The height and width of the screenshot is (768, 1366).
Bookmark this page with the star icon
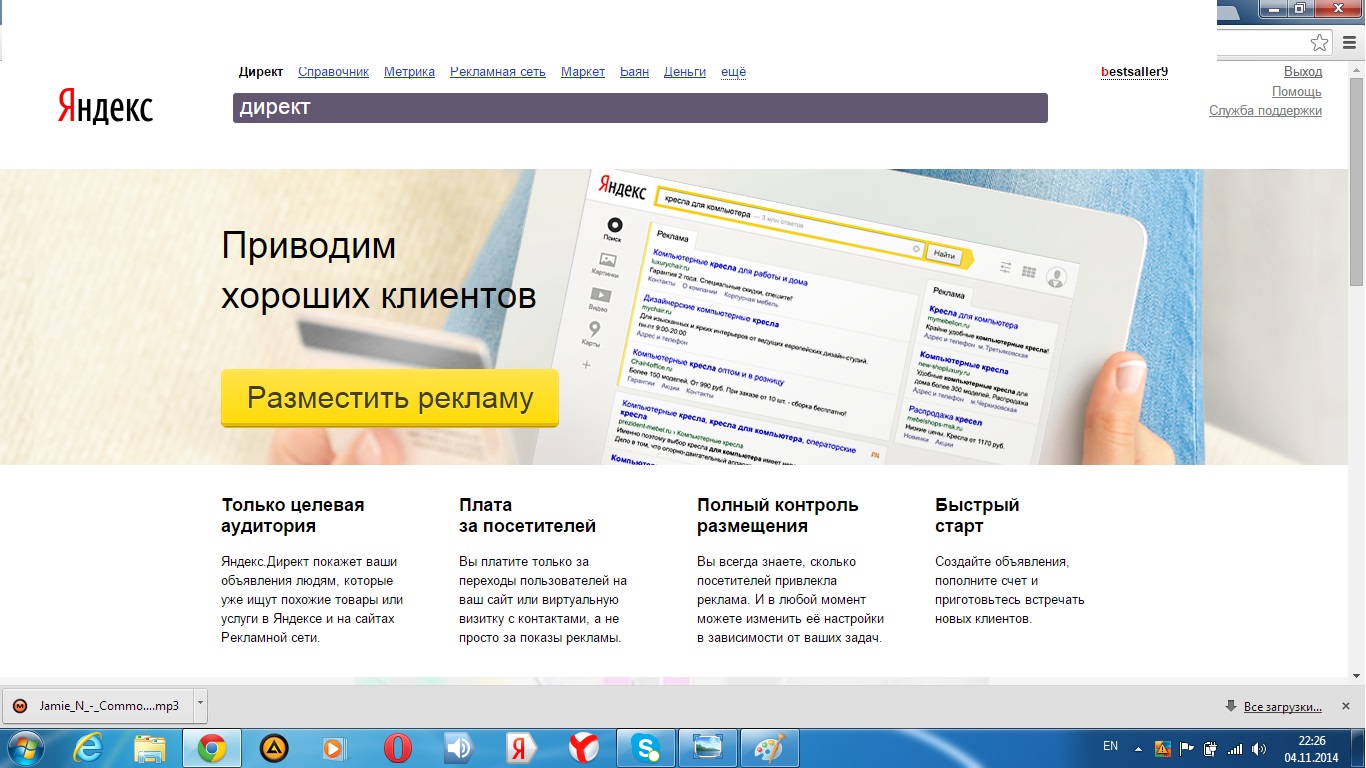[x=1320, y=43]
